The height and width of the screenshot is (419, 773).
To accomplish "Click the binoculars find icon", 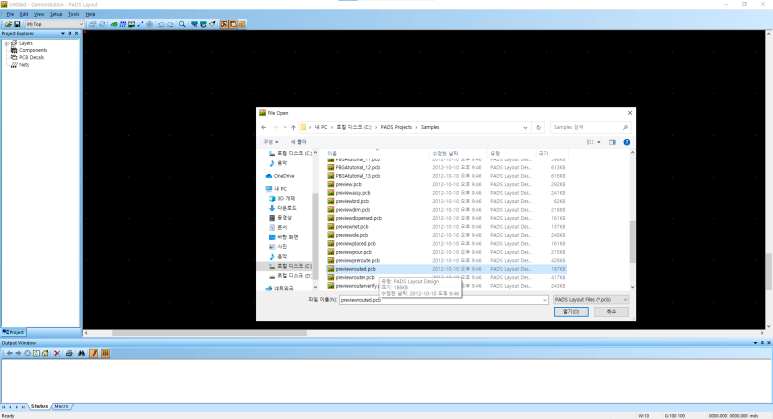I will [81, 353].
